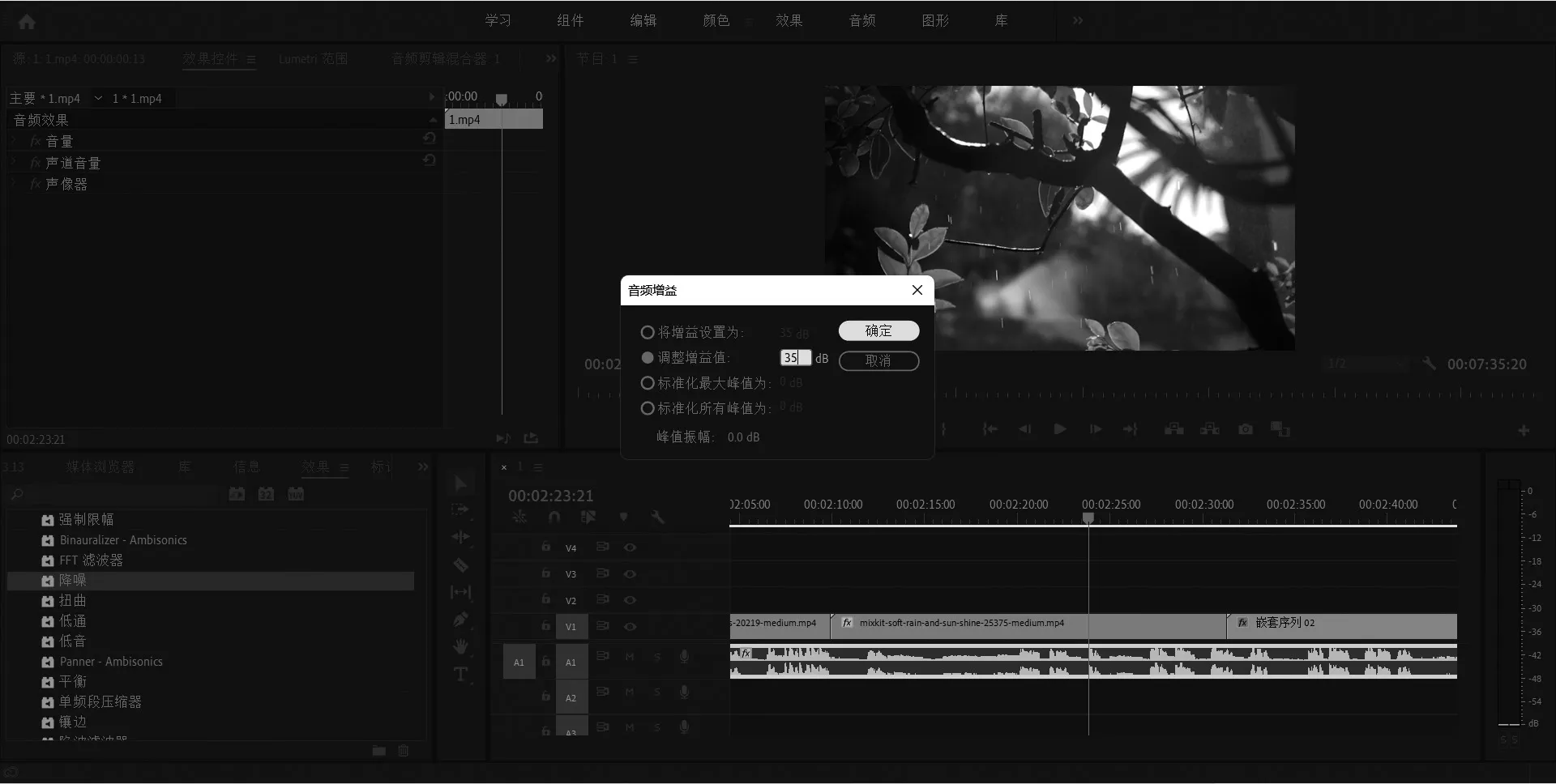The height and width of the screenshot is (784, 1556).
Task: Select the Razor tool
Action: [x=460, y=565]
